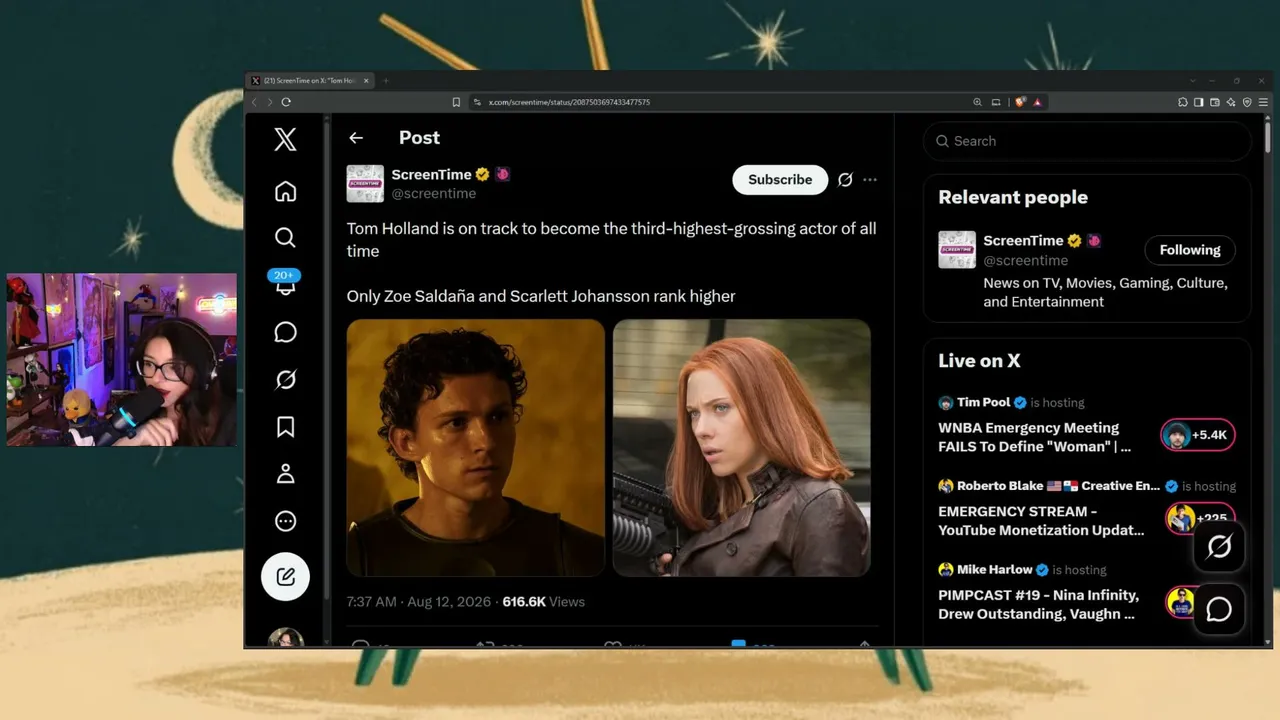This screenshot has width=1280, height=720.
Task: Ask Grok to explain this post
Action: (x=845, y=180)
